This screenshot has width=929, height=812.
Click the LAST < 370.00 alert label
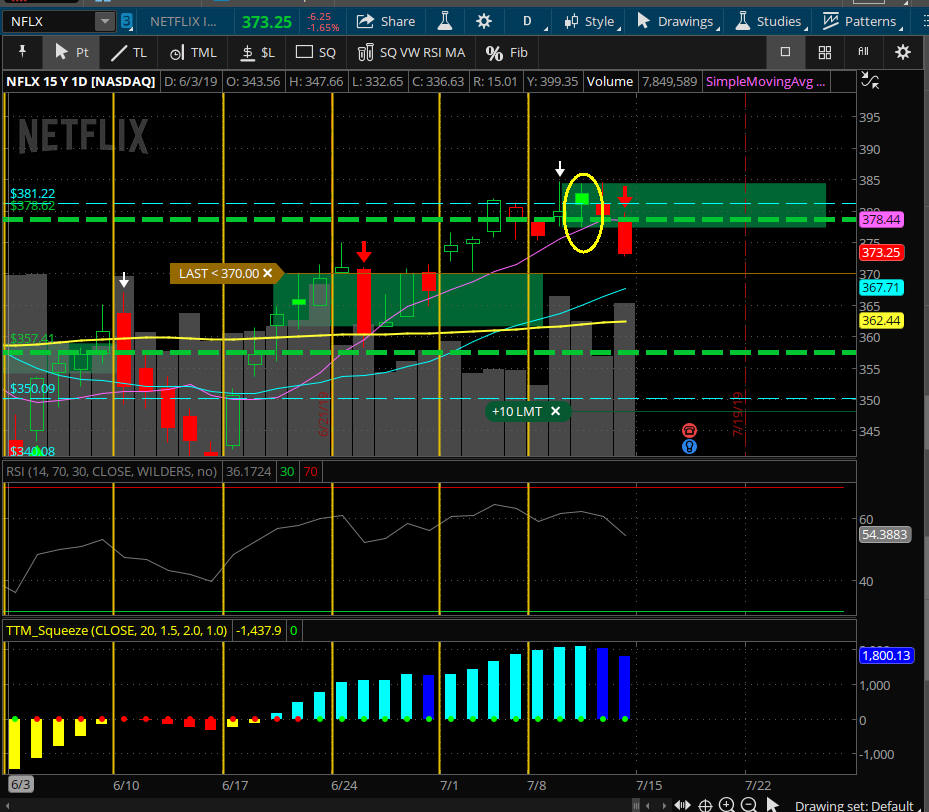tap(220, 273)
